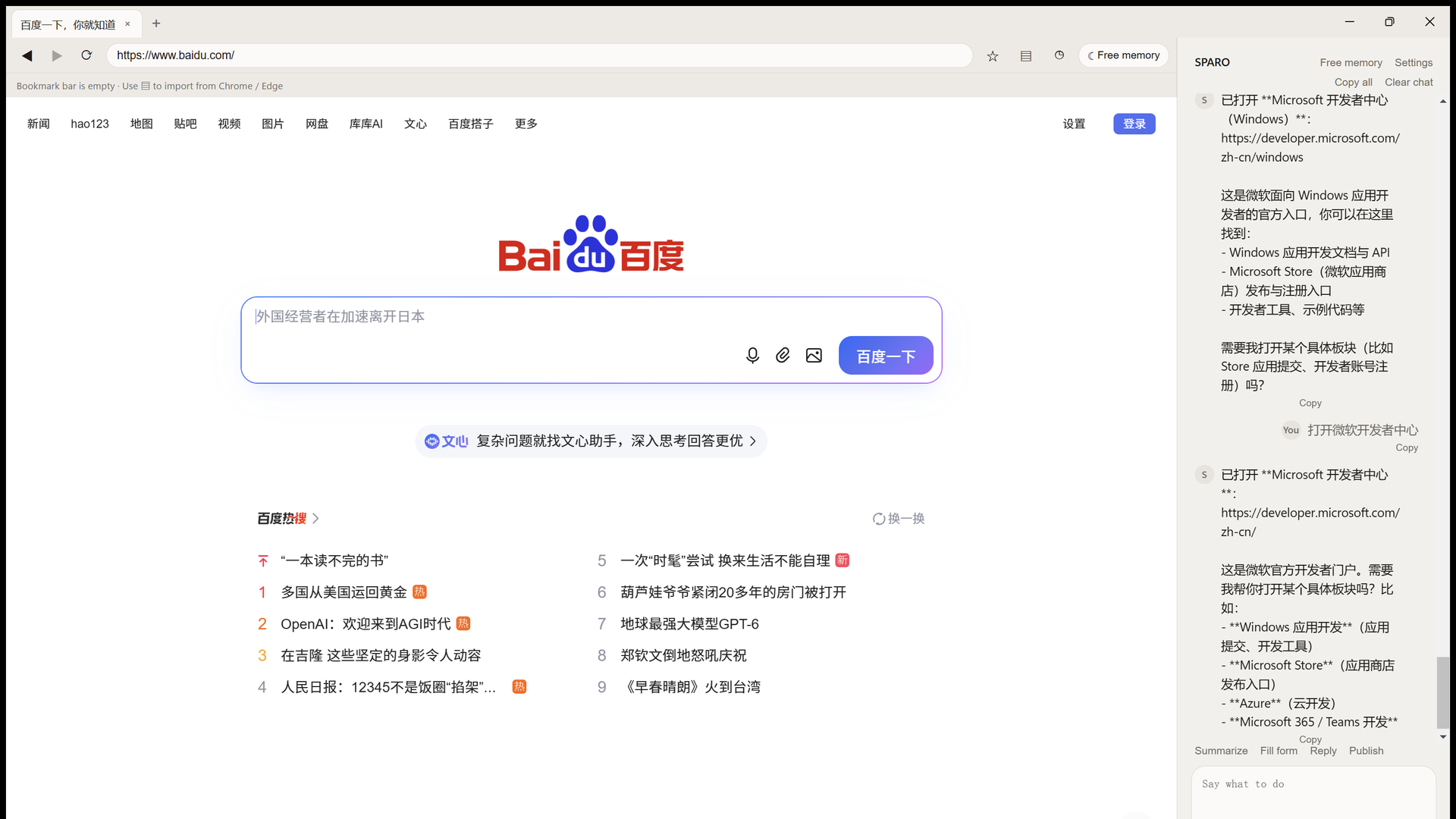Open the 文心 navigation link
1456x819 pixels.
coord(416,124)
